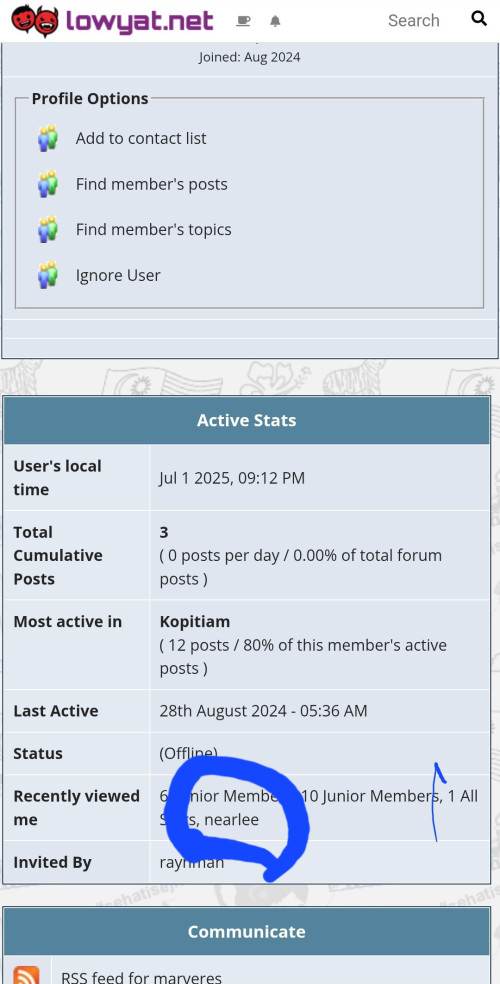Open profile of viewer nearlee

[x=231, y=820]
